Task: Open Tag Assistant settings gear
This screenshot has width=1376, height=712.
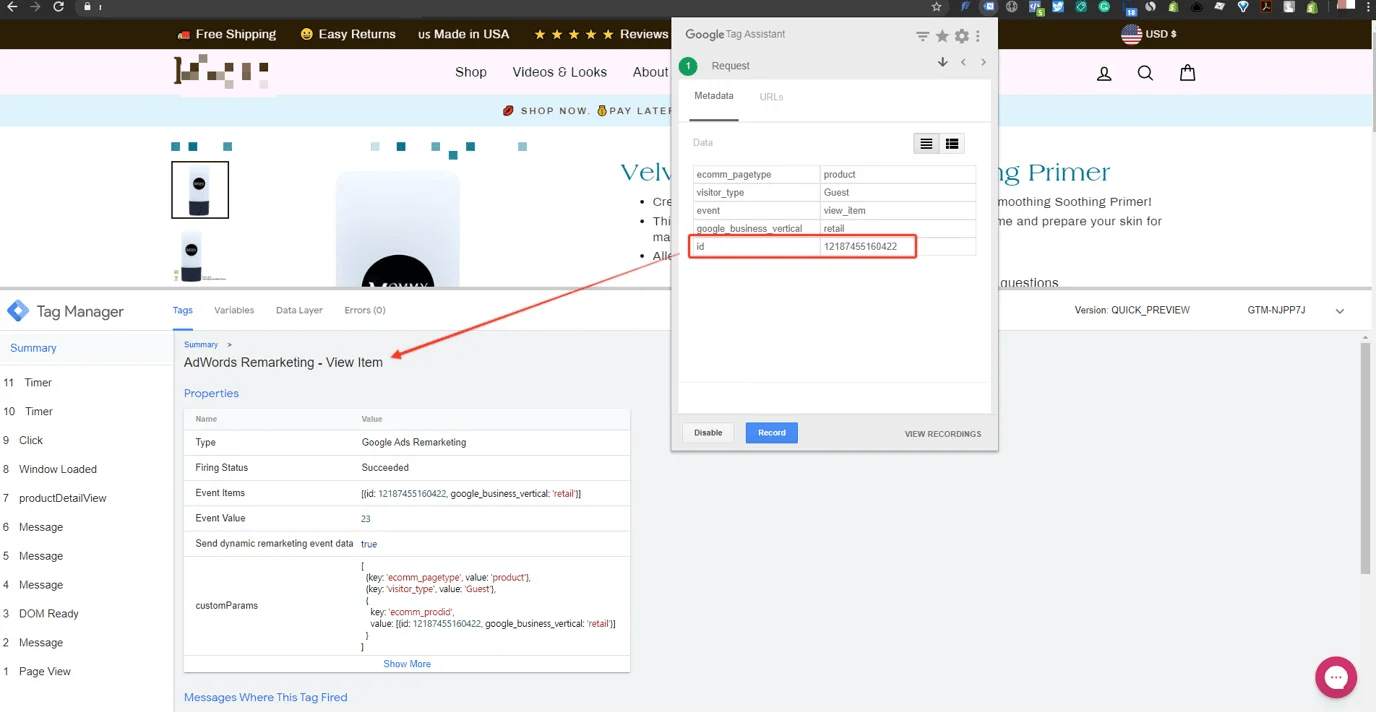Action: tap(961, 35)
